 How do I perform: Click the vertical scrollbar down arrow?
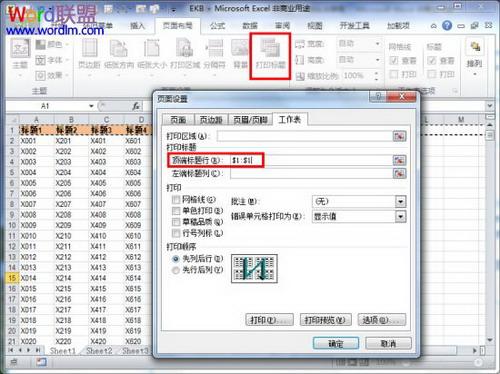pyautogui.click(x=490, y=340)
